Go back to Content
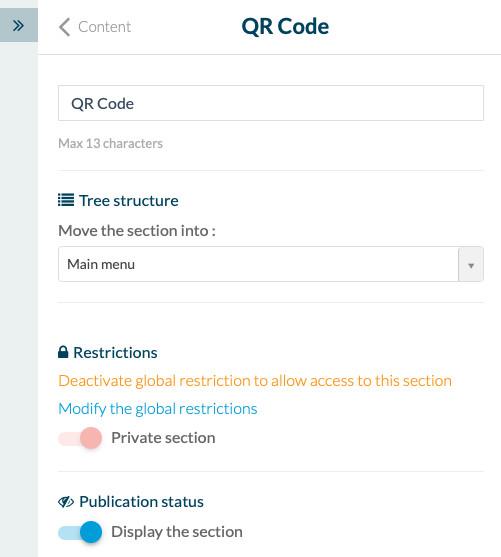Image resolution: width=501 pixels, height=557 pixels. (104, 27)
